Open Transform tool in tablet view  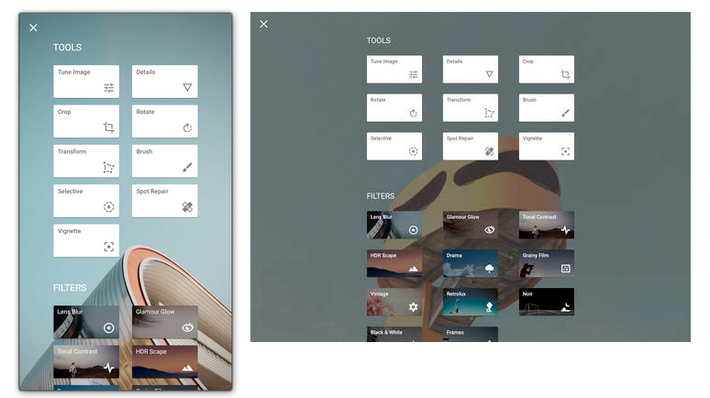(x=470, y=108)
